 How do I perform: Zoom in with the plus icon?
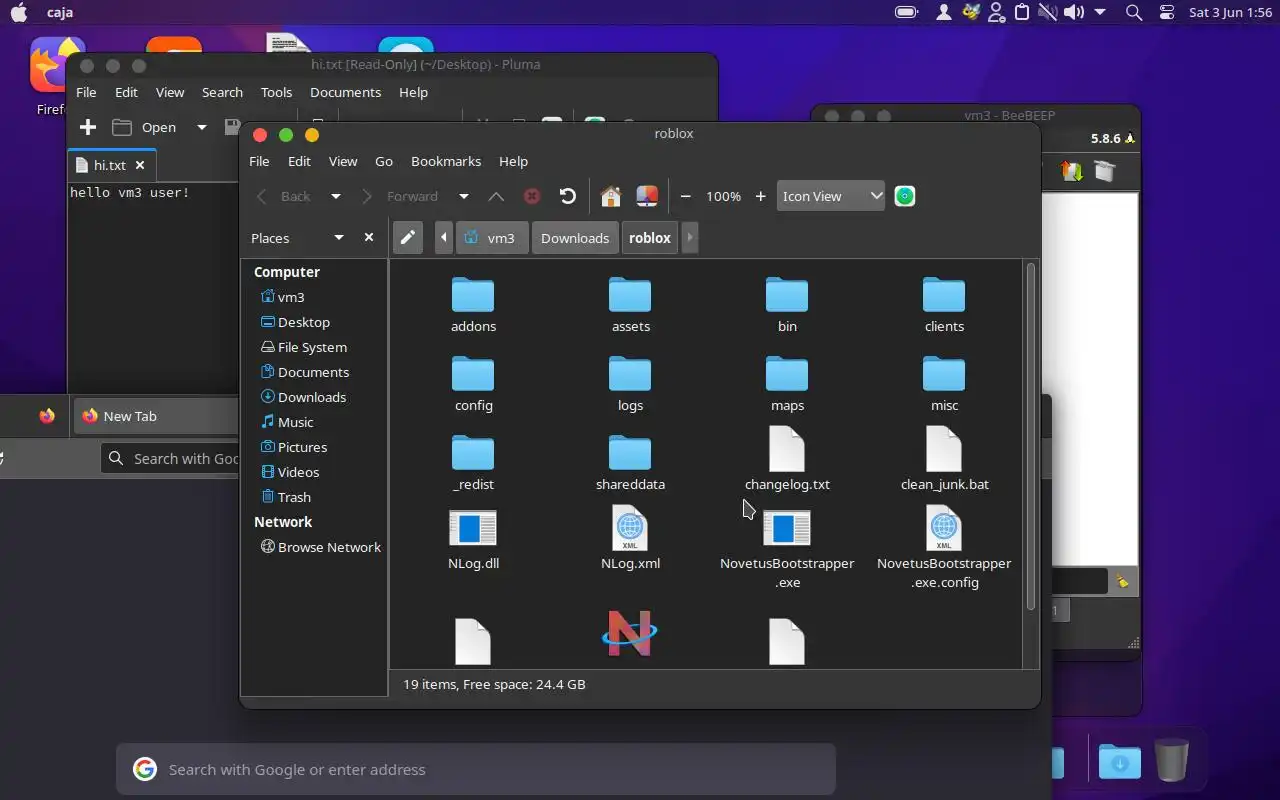[x=760, y=196]
